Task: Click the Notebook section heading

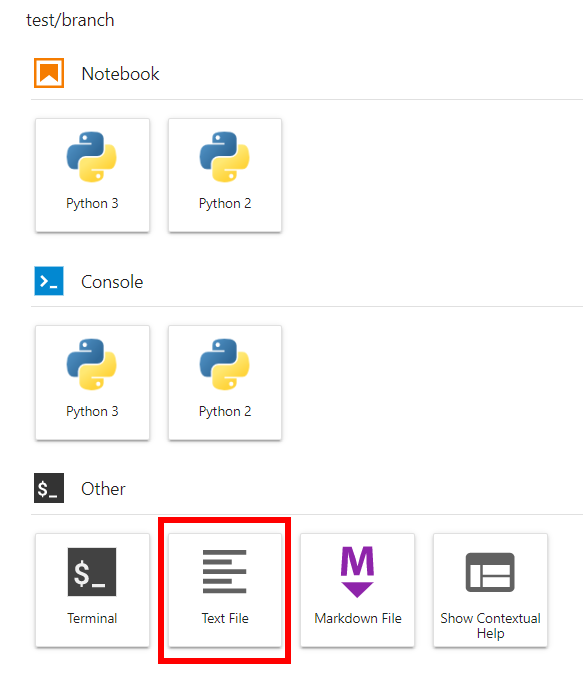Action: click(x=120, y=74)
